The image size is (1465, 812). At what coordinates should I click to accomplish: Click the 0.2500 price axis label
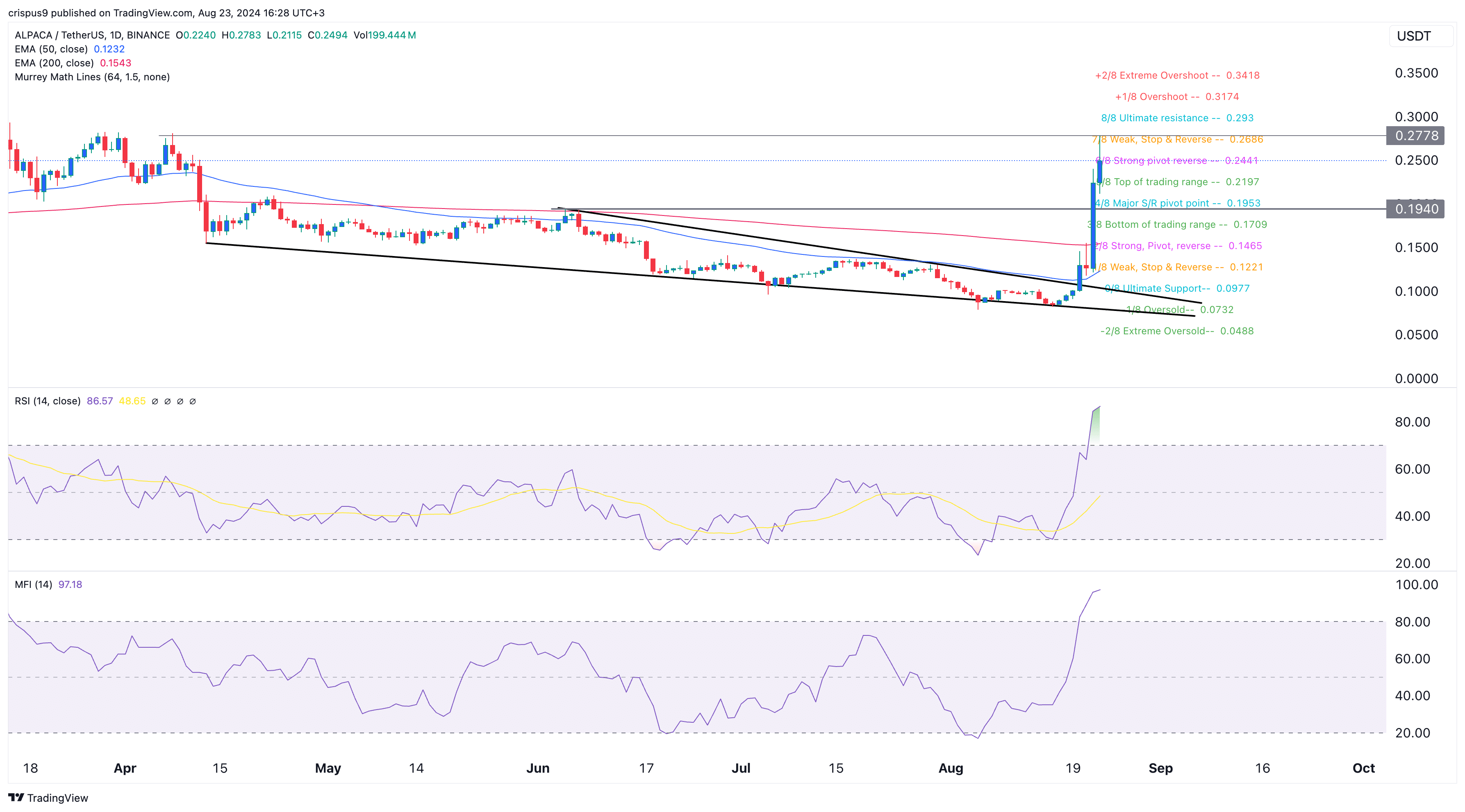pyautogui.click(x=1416, y=160)
